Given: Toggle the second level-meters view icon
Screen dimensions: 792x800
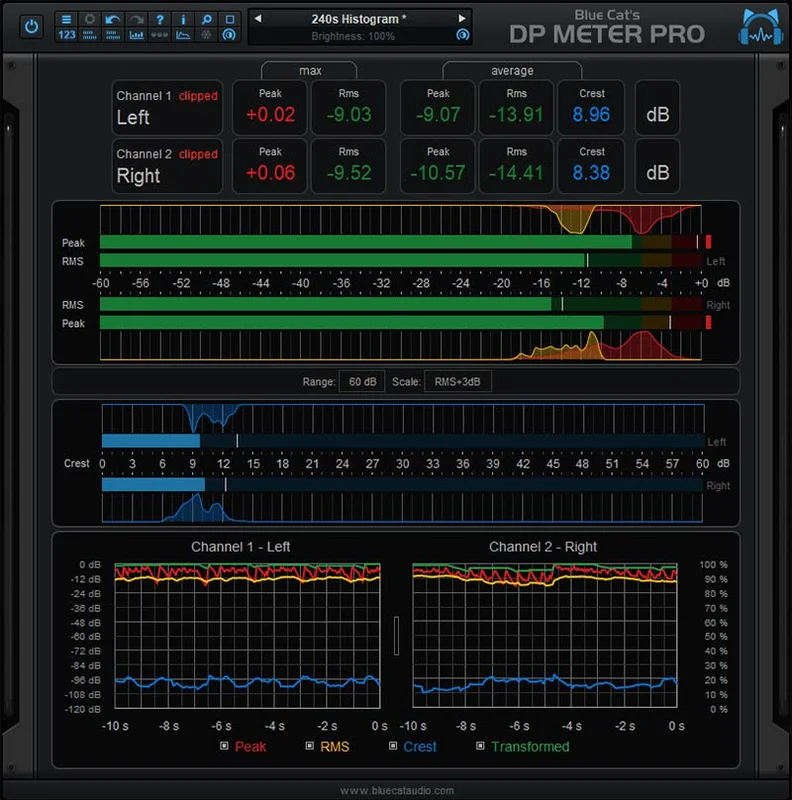Looking at the screenshot, I should (x=113, y=35).
